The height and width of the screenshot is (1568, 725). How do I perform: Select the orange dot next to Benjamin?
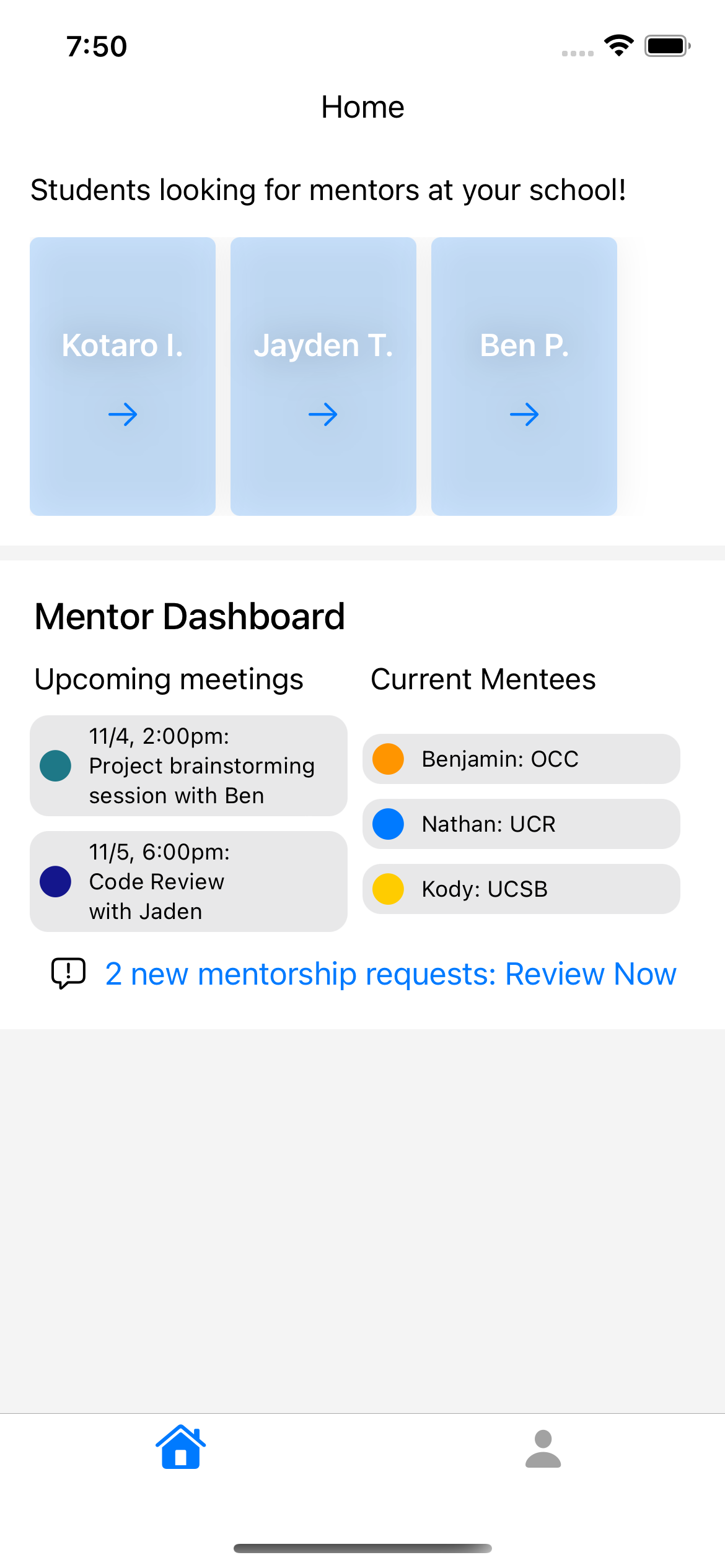[389, 759]
